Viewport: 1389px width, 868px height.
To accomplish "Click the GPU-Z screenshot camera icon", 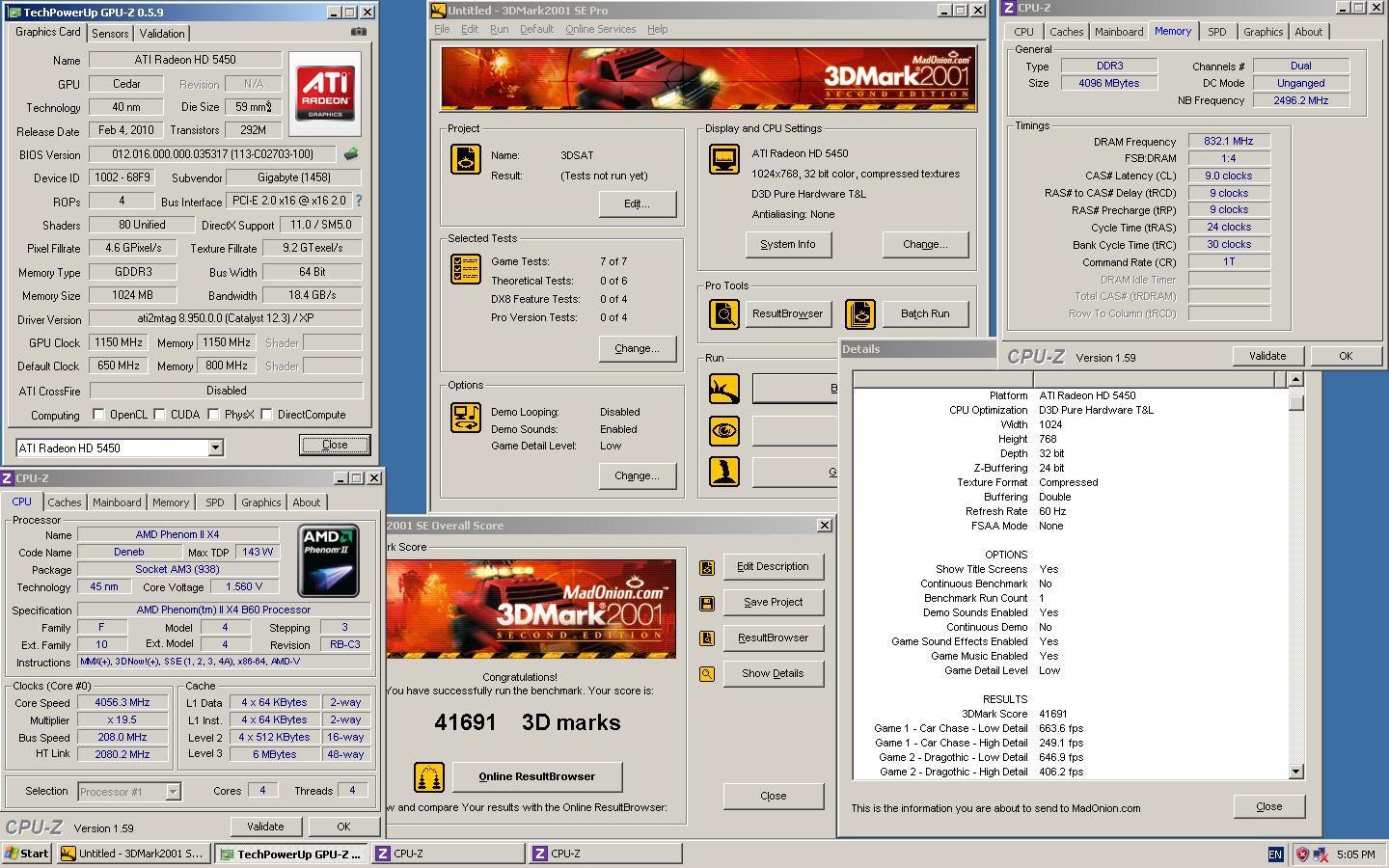I will [x=358, y=31].
